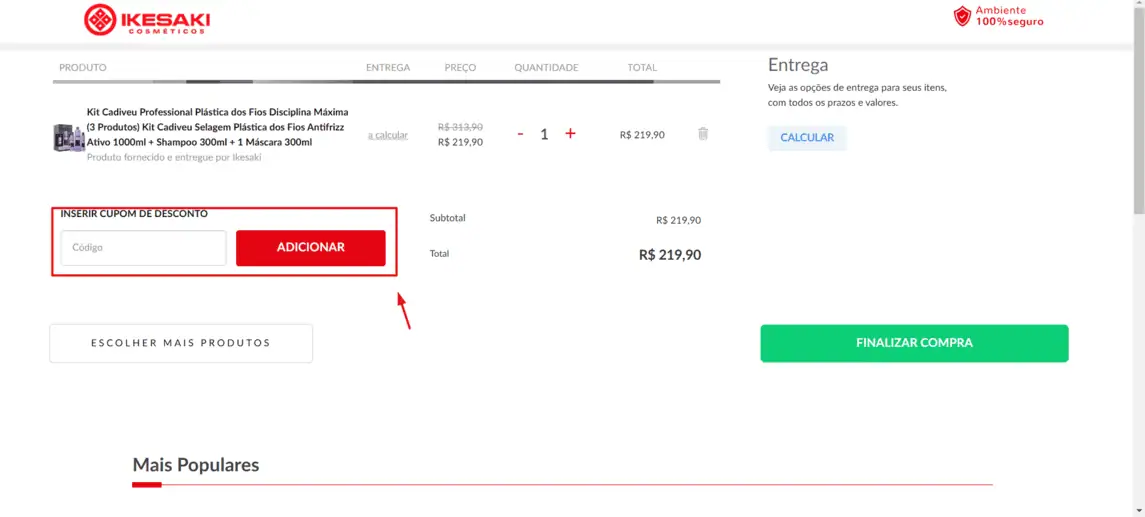1145x517 pixels.
Task: Click the FINALIZAR COMPRA button
Action: 914,343
